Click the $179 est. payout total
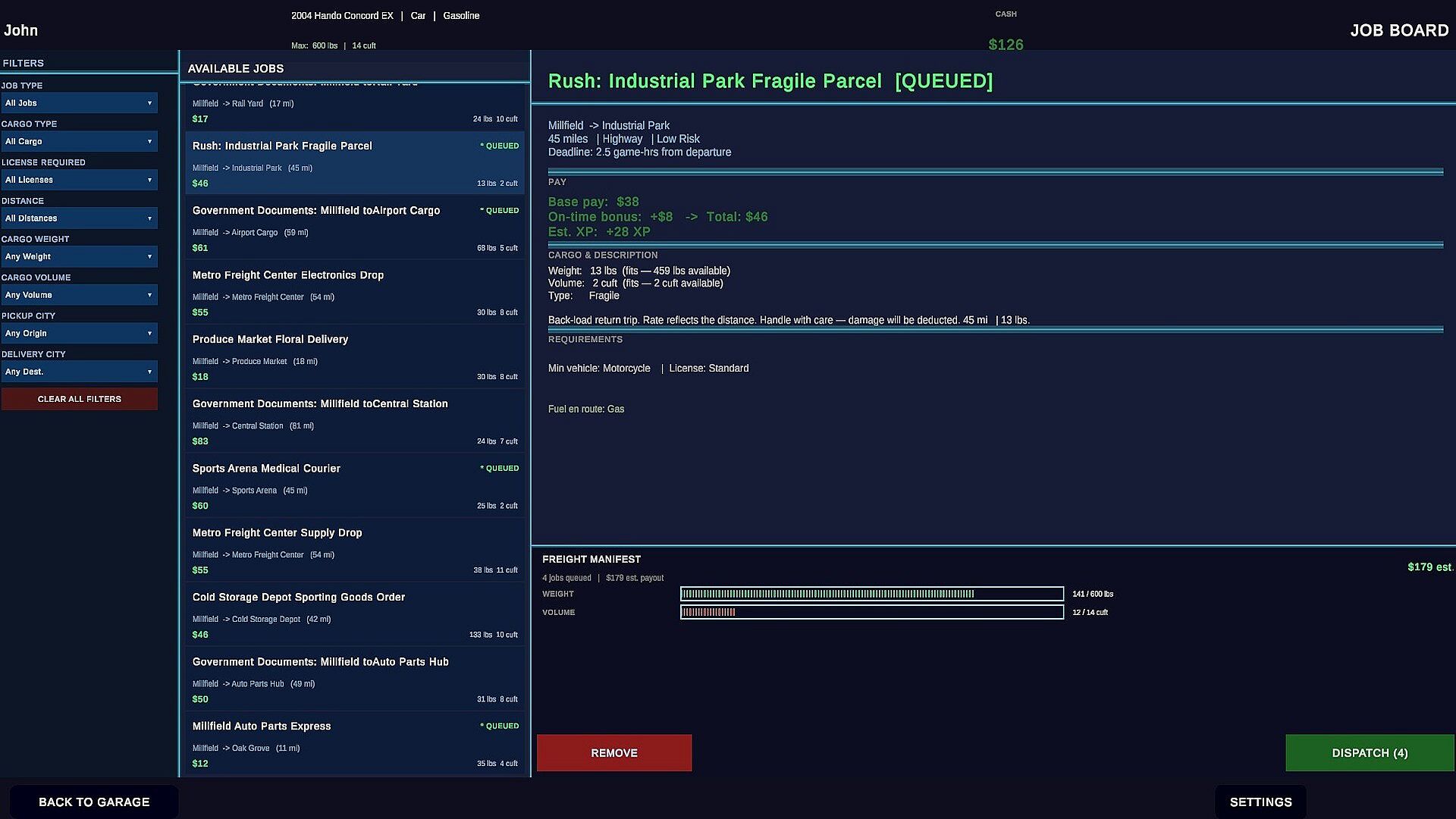1456x819 pixels. click(x=1429, y=567)
